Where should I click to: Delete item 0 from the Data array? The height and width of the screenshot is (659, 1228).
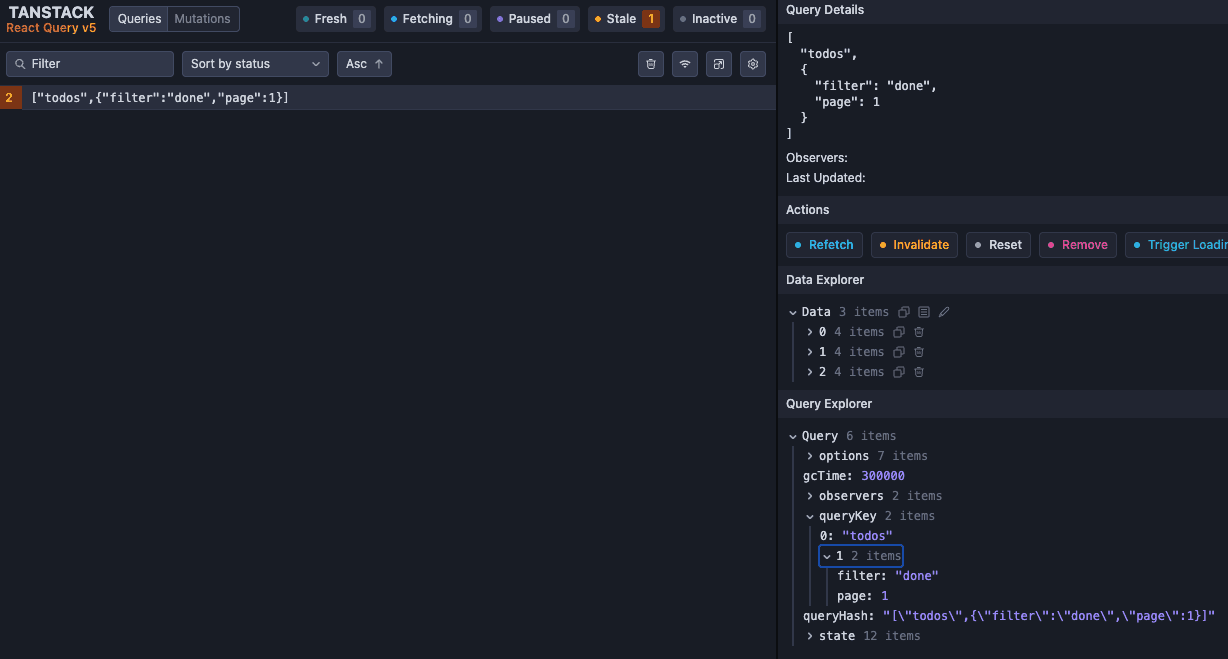919,332
